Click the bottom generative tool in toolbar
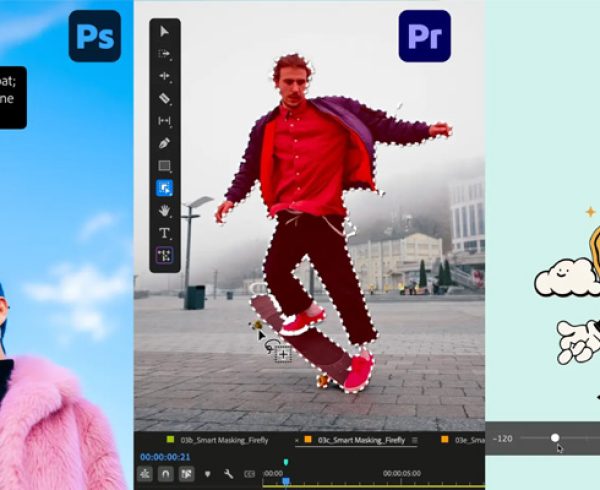Viewport: 600px width, 490px height. click(165, 256)
